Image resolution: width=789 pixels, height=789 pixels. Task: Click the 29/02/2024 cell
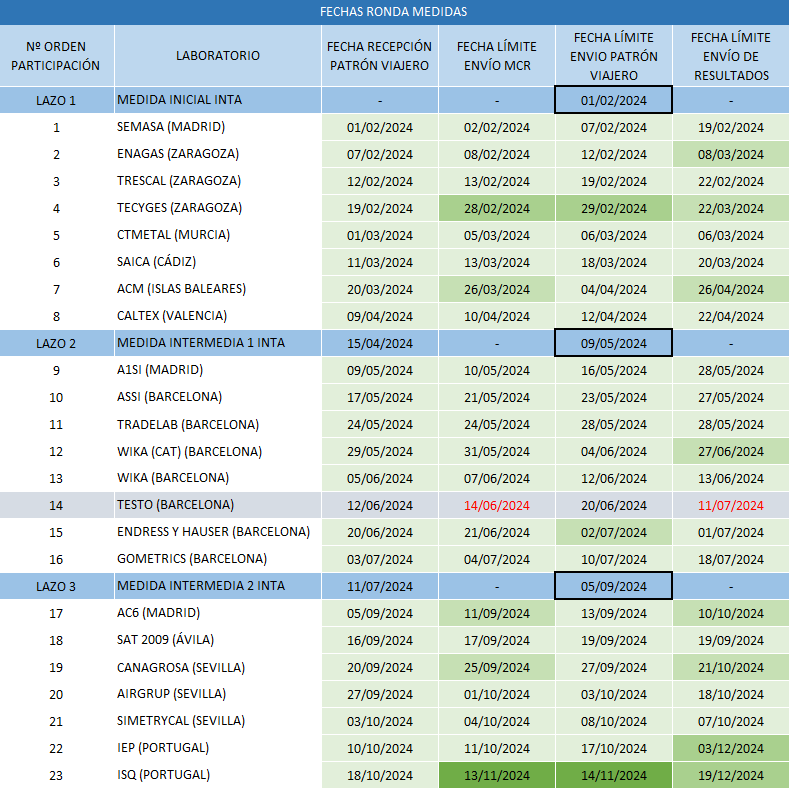click(x=613, y=208)
